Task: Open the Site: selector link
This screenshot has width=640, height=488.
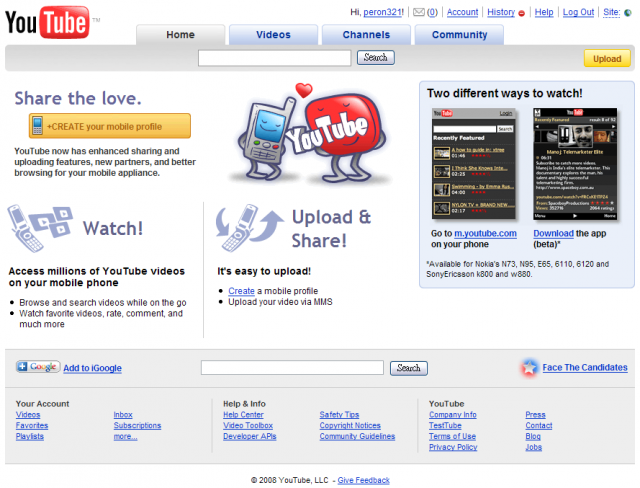Action: (611, 12)
